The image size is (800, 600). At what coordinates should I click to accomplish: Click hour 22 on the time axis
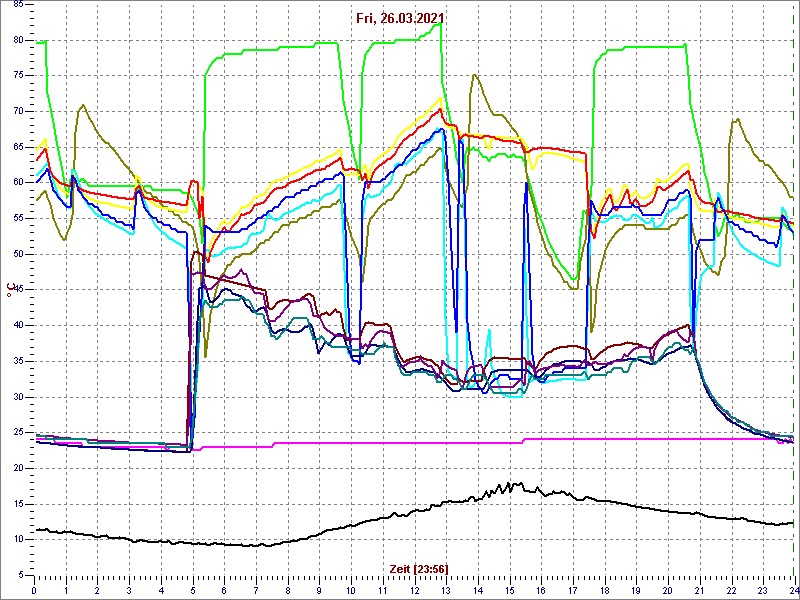click(730, 591)
